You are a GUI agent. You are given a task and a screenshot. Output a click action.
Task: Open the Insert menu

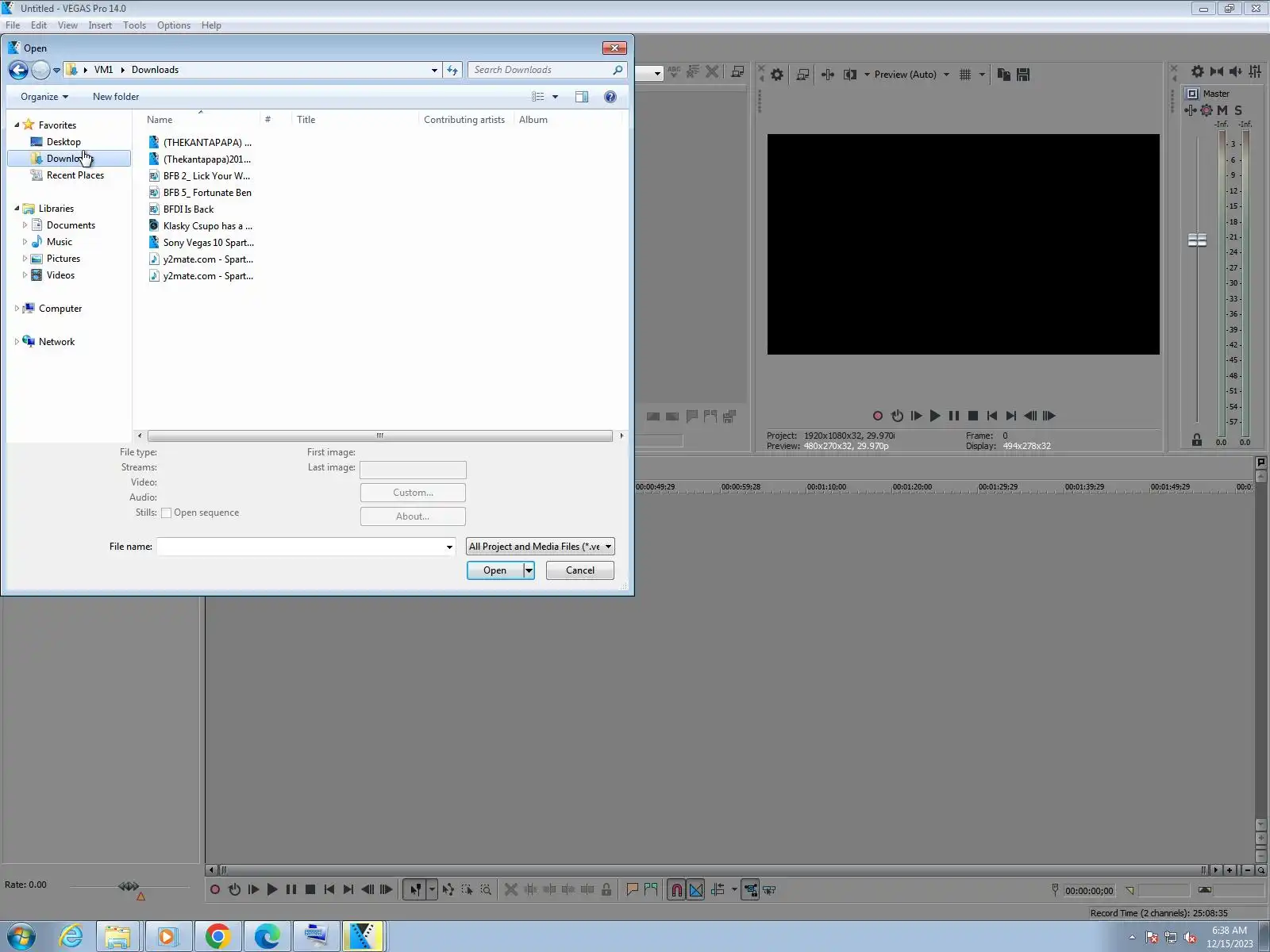pos(100,25)
